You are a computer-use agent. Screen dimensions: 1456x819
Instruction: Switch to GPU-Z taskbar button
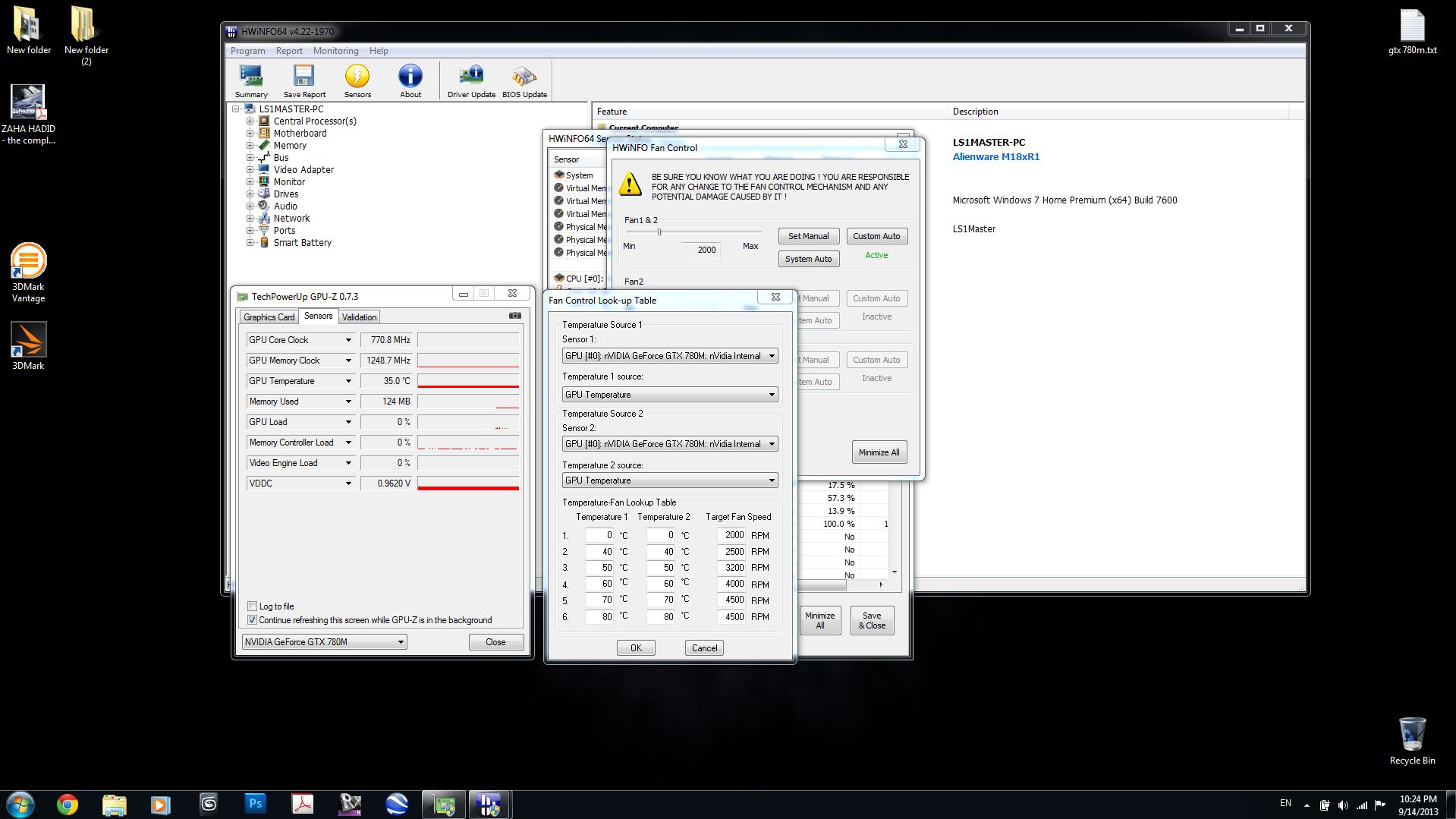(443, 804)
